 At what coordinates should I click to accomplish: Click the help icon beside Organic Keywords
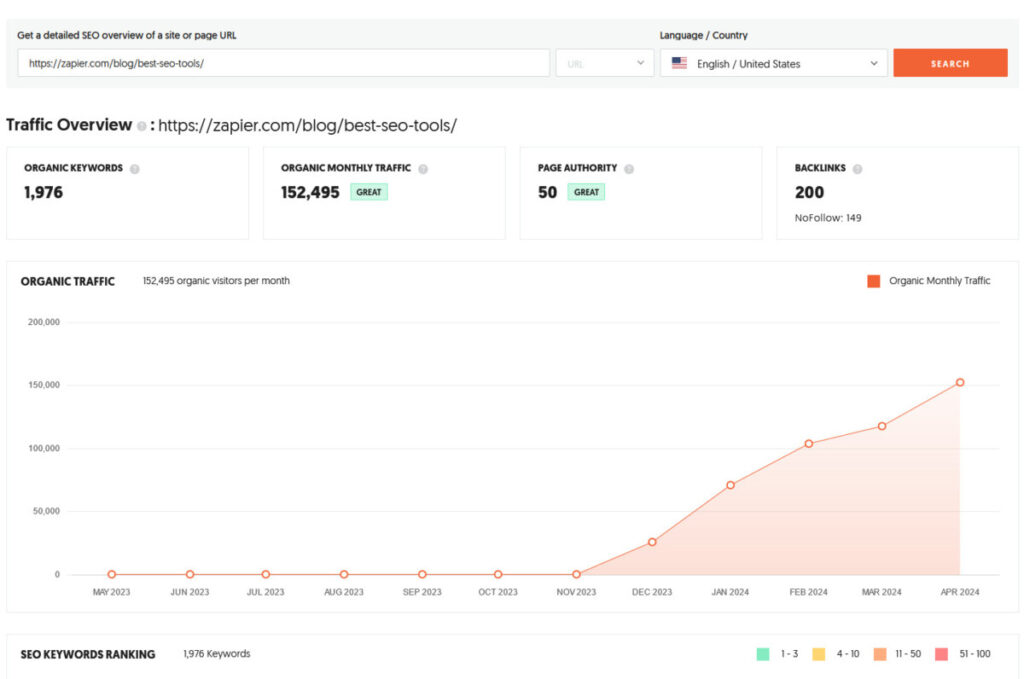click(x=135, y=169)
